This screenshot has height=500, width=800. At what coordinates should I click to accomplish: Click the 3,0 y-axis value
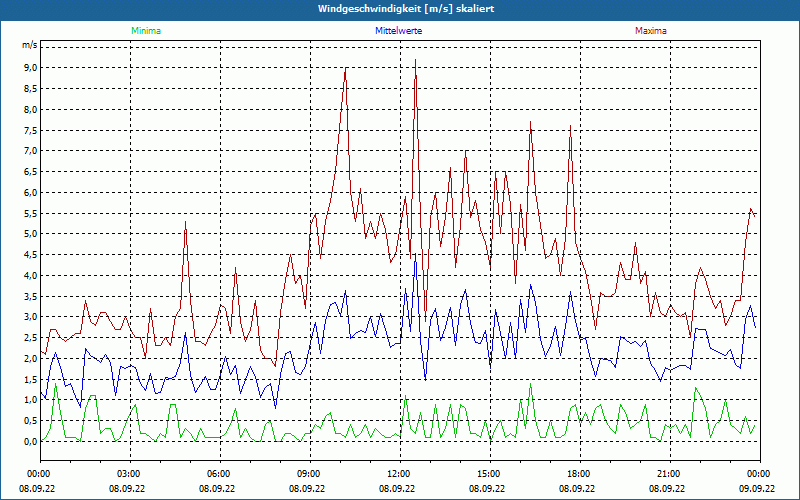click(31, 317)
